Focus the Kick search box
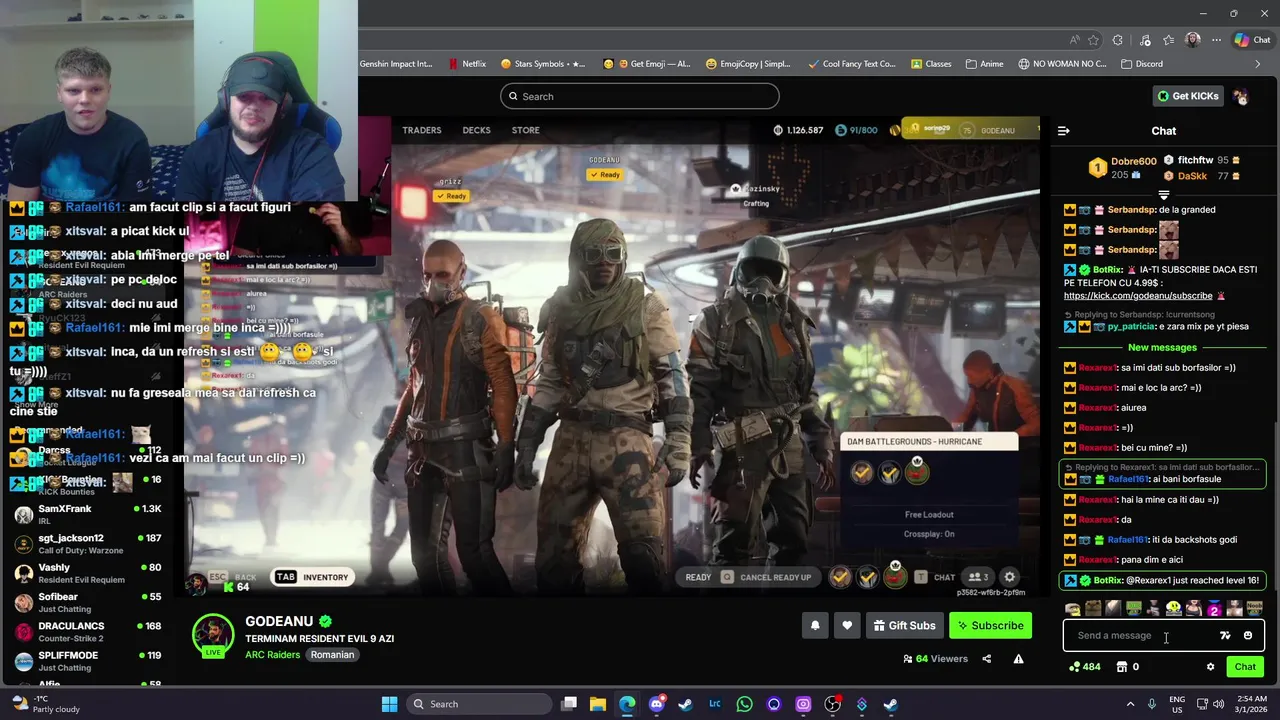 (640, 96)
